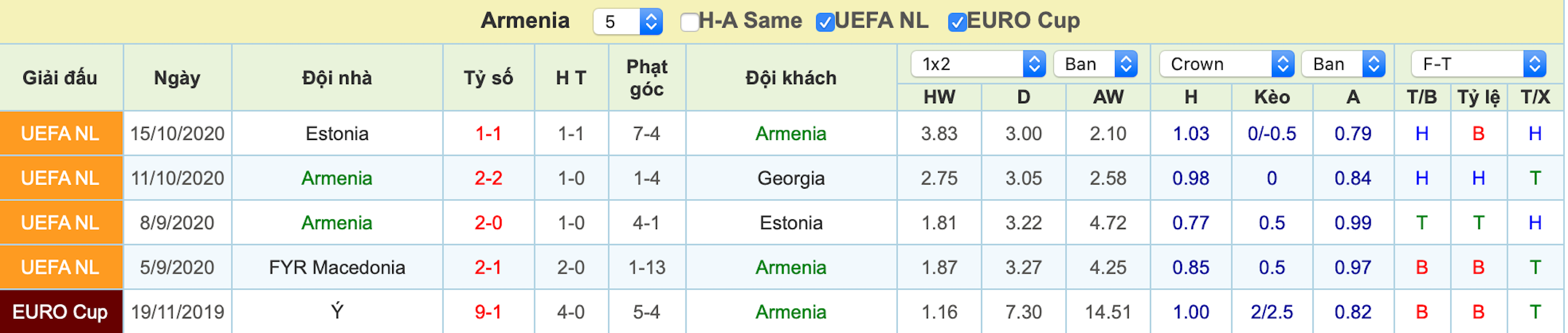The width and height of the screenshot is (1568, 333).
Task: Click the 0/-0.5 handicap value
Action: click(1271, 133)
